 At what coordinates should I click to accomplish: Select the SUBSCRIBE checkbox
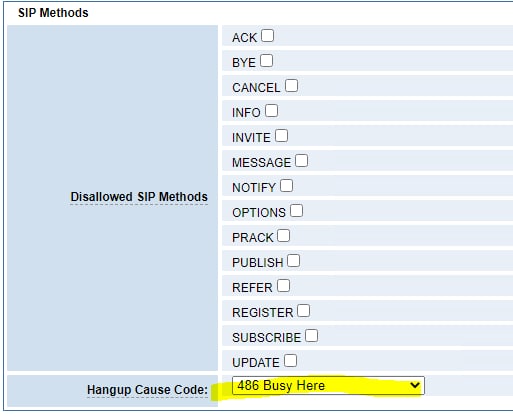pos(311,336)
